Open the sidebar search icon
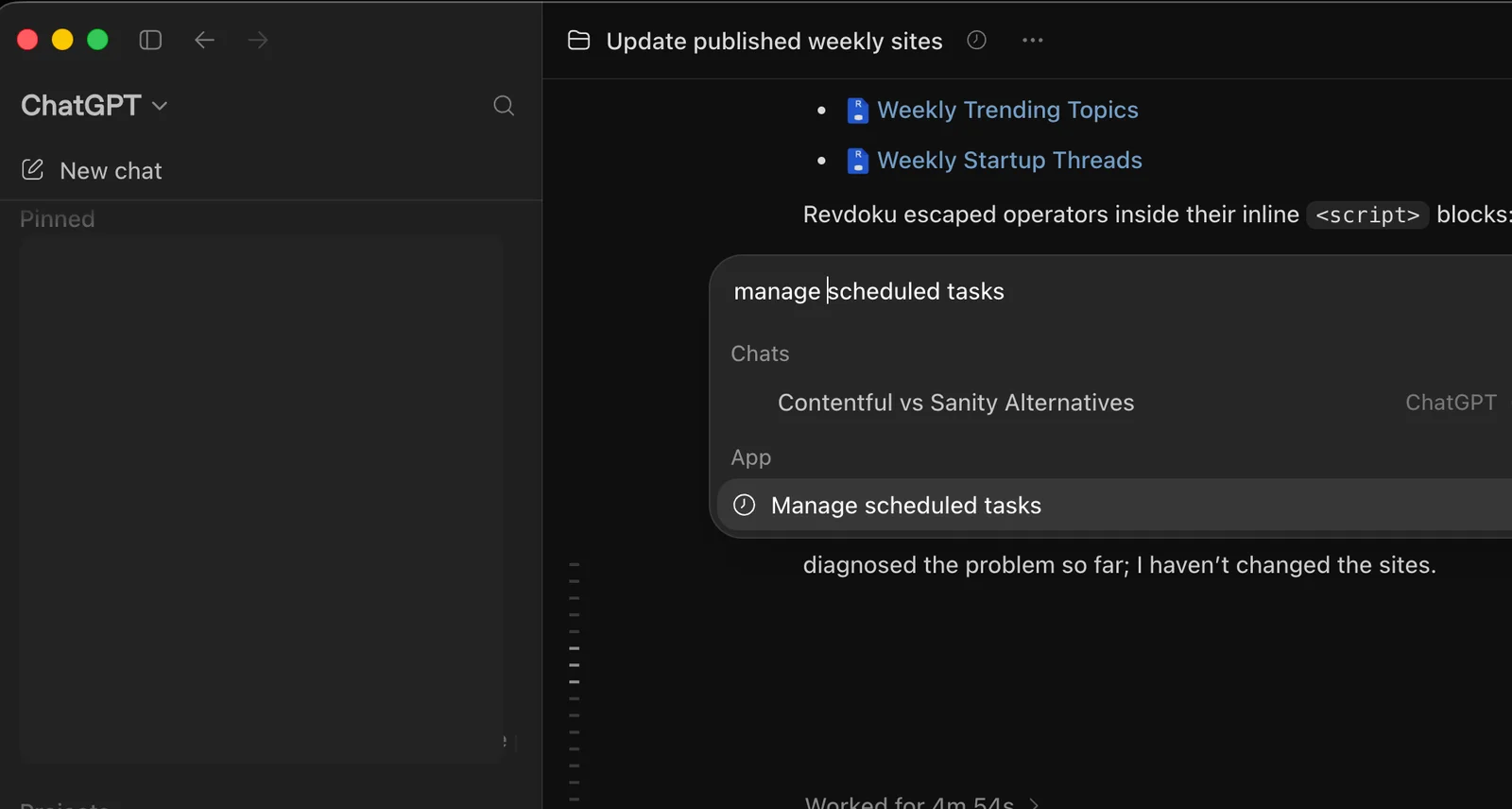 coord(504,105)
